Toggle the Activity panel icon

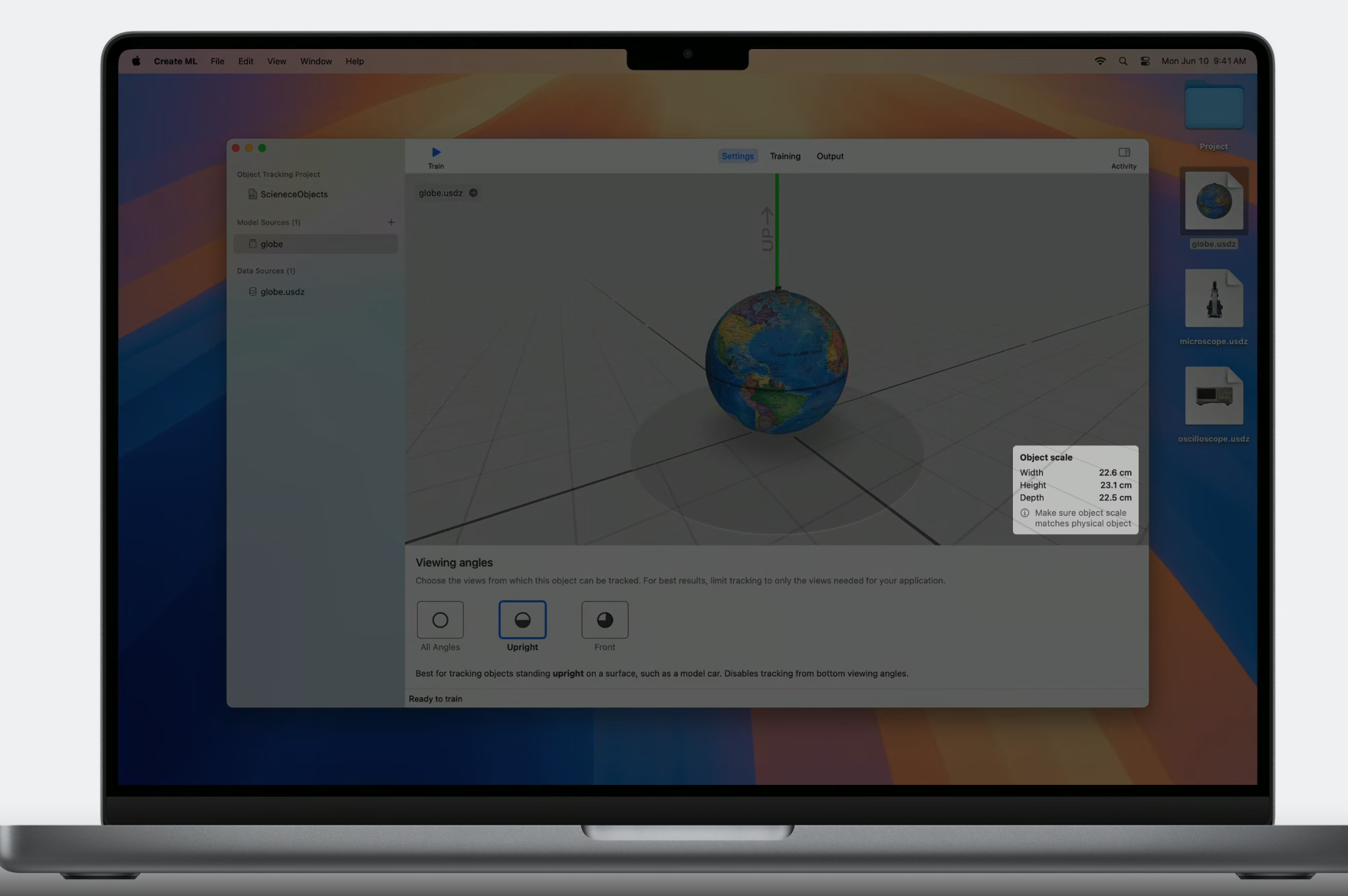coord(1123,153)
